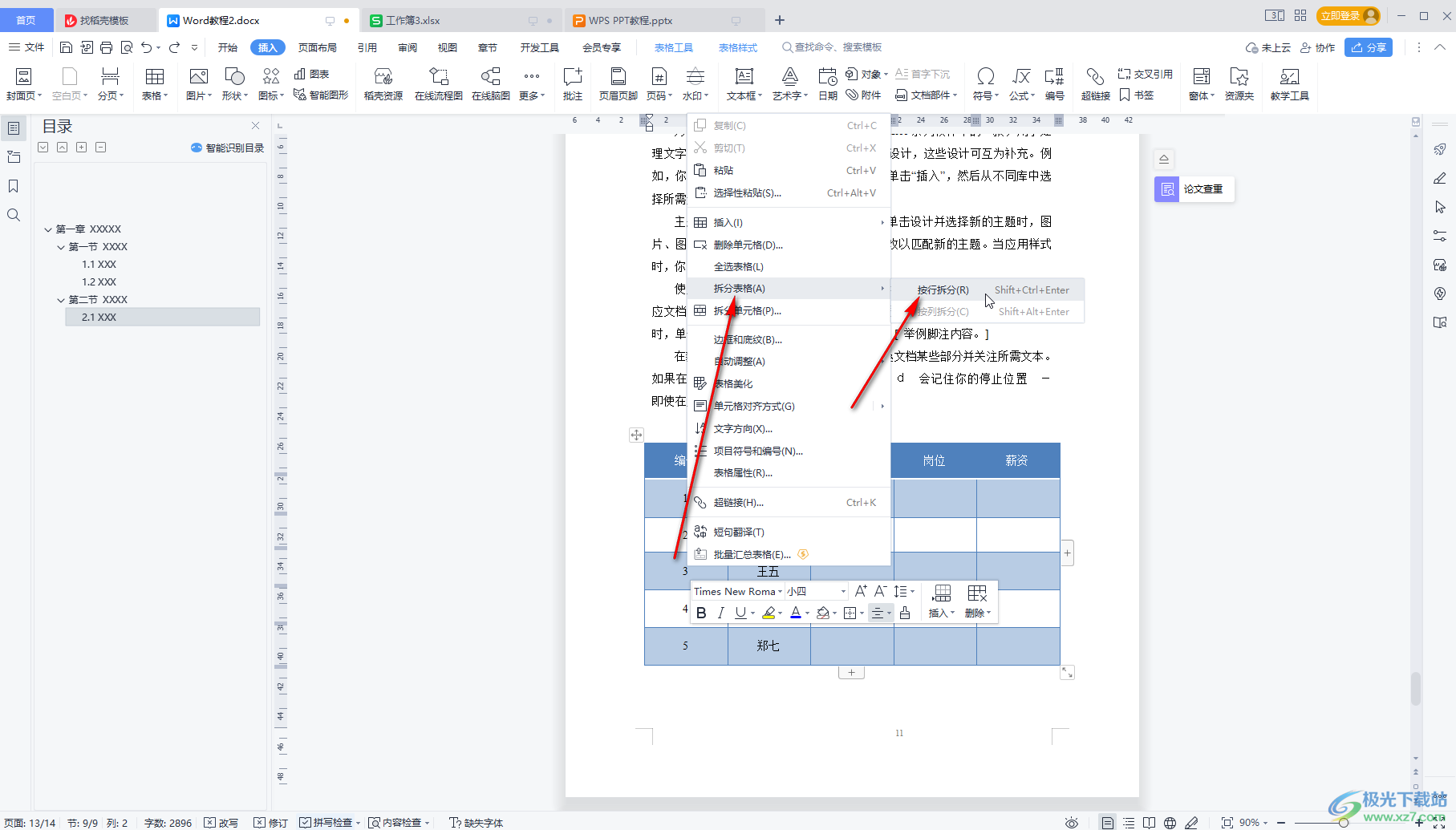Click the table move handle
Image resolution: width=1456 pixels, height=830 pixels.
point(636,435)
